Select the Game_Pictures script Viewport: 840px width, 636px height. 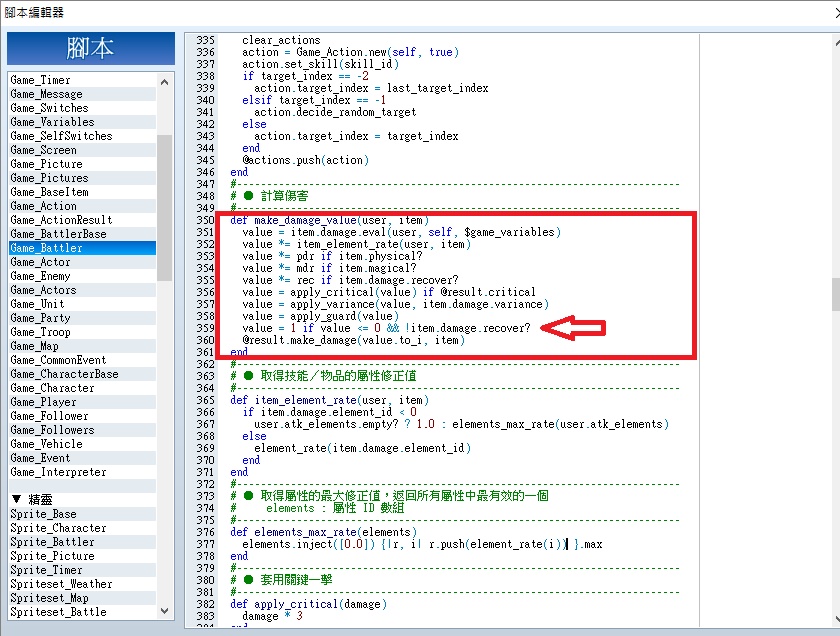(82, 178)
